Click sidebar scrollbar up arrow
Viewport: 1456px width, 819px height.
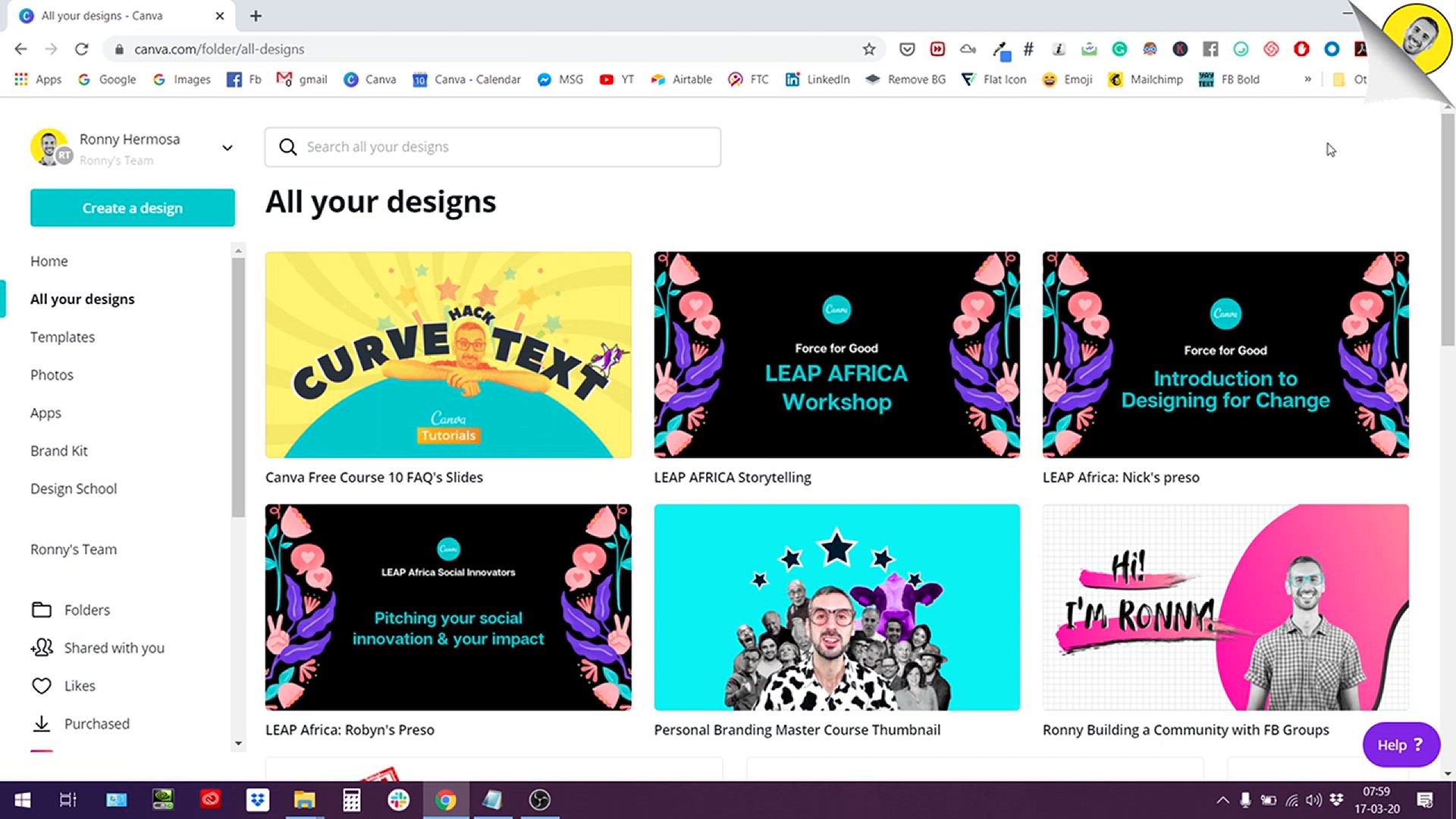point(238,250)
